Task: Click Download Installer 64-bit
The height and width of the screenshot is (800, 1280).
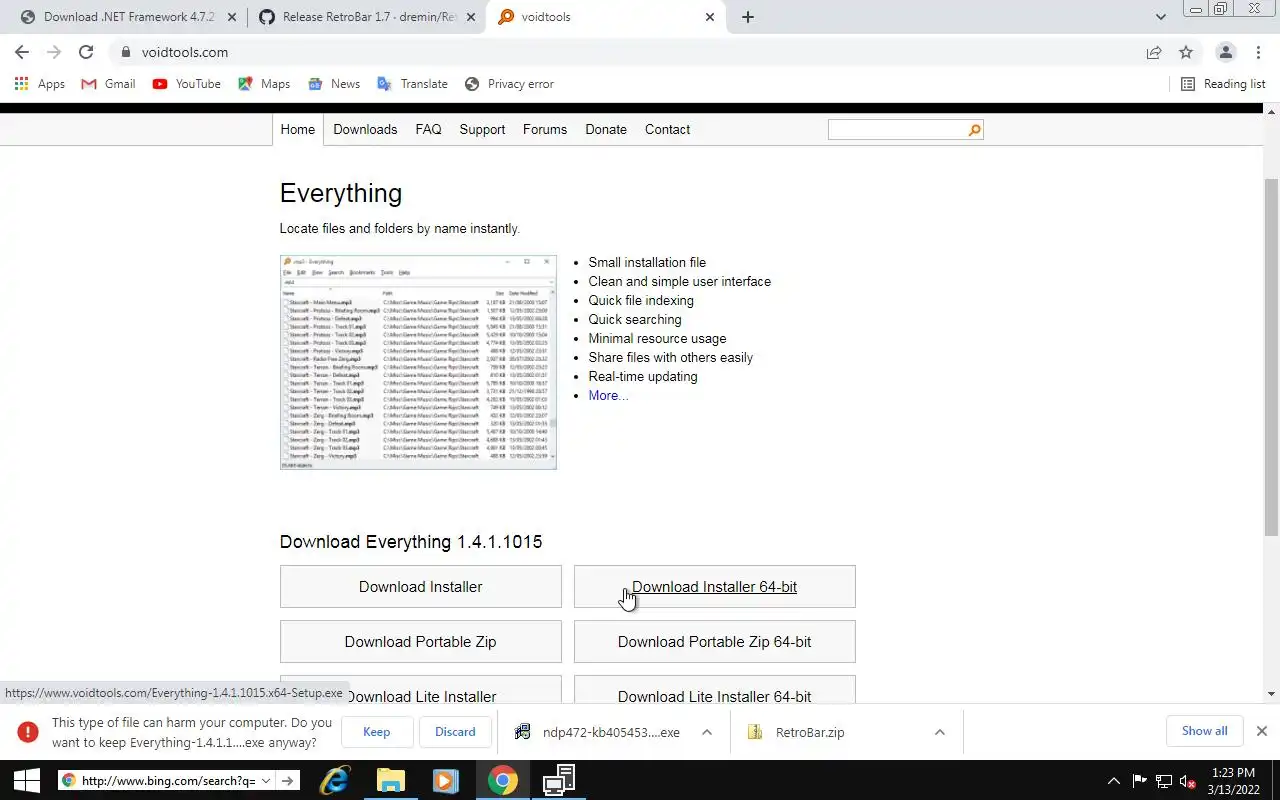Action: pyautogui.click(x=715, y=587)
